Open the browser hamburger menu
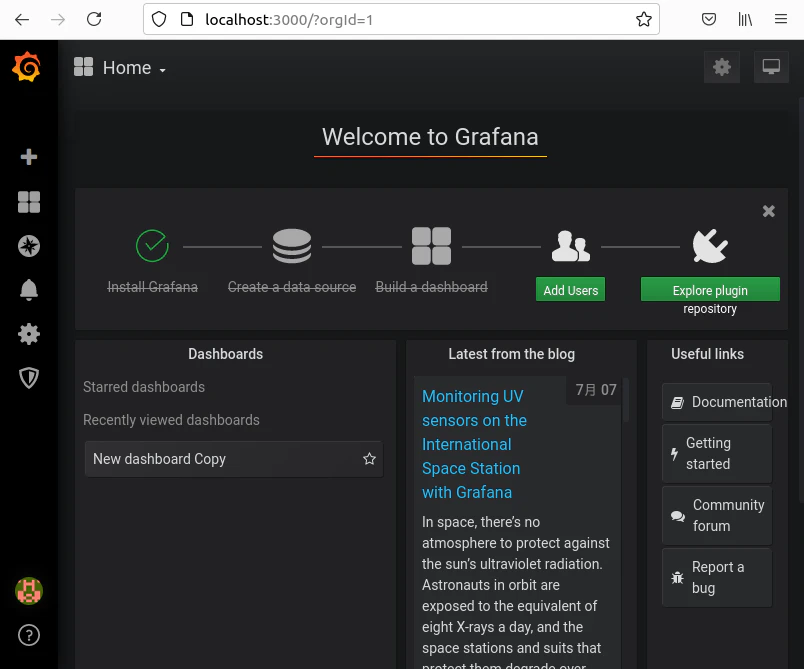Image resolution: width=804 pixels, height=669 pixels. [781, 19]
